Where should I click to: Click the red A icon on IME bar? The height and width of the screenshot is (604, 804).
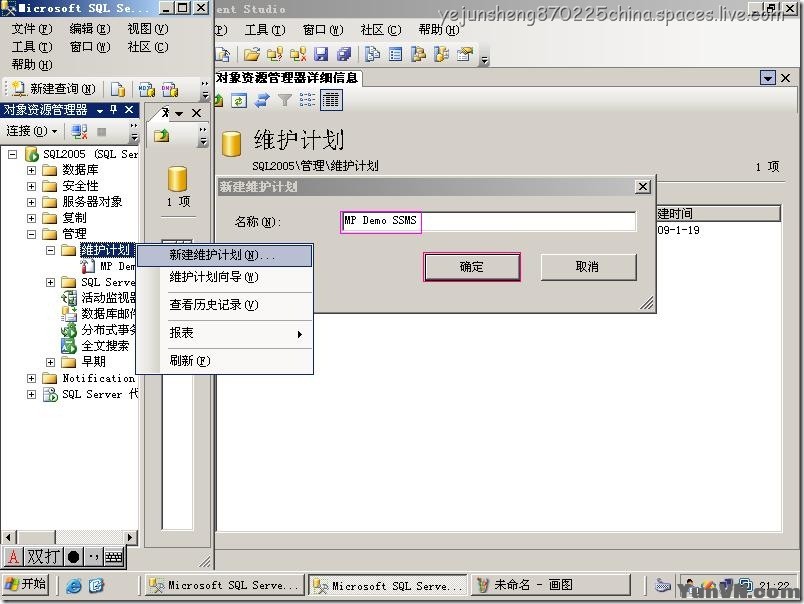(x=13, y=556)
